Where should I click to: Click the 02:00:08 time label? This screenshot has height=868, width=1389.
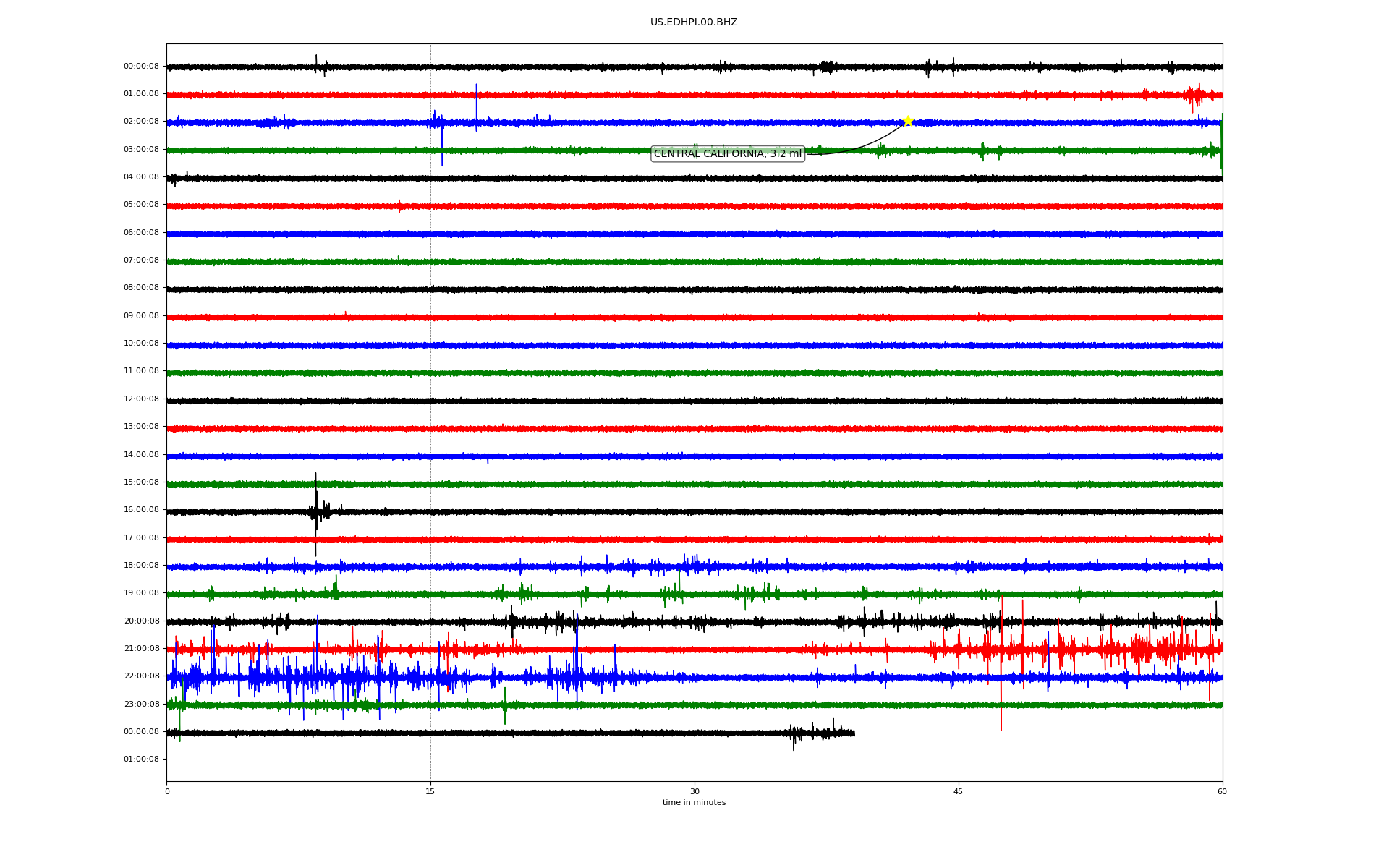pos(141,122)
